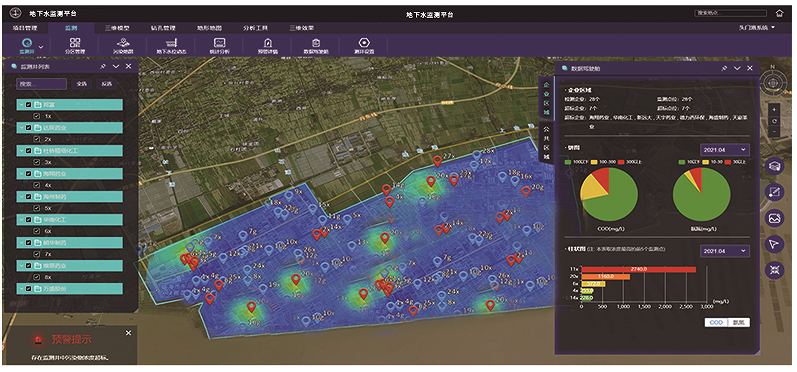Switch to the 钻孔管理 tab

pyautogui.click(x=163, y=28)
